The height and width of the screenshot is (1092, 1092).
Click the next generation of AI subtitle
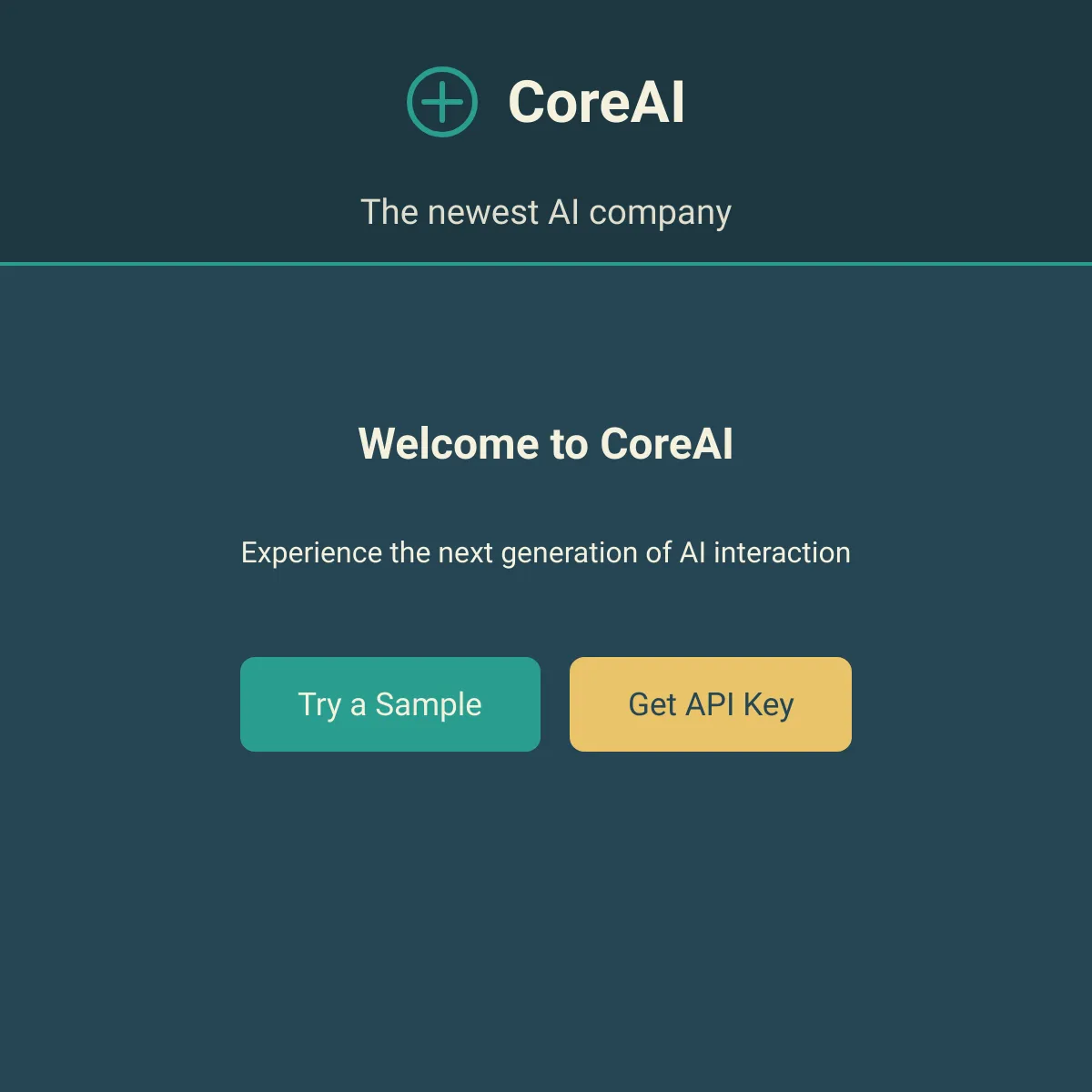click(544, 552)
